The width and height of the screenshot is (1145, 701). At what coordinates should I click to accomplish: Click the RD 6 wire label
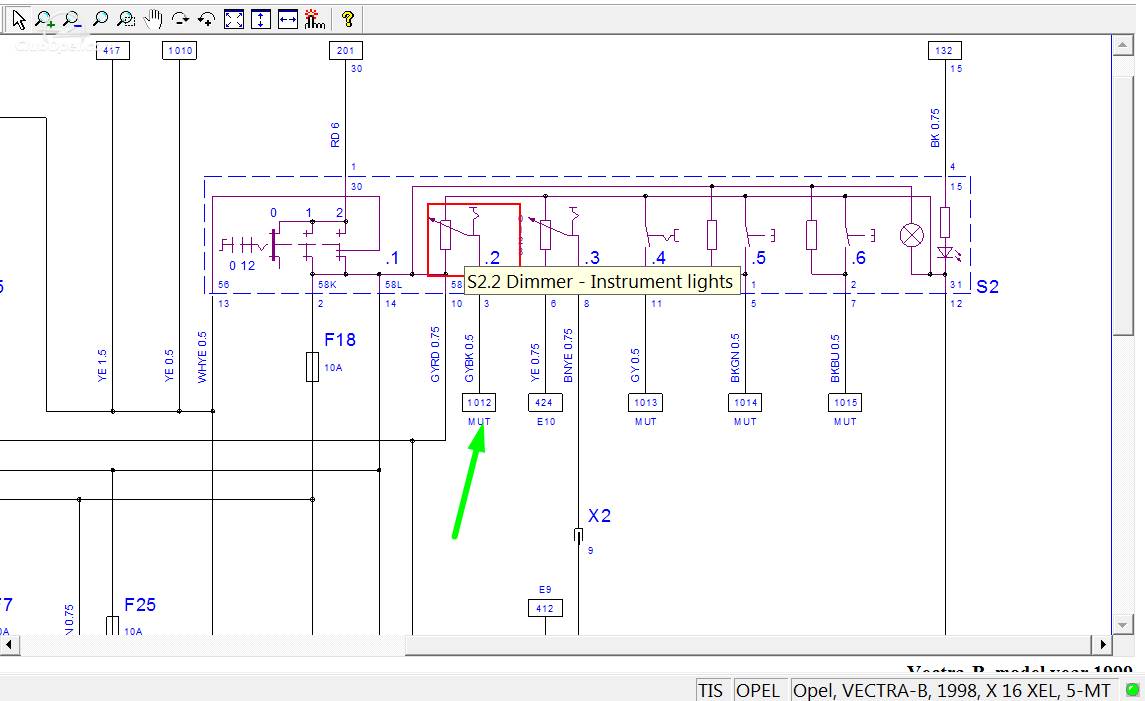tap(335, 135)
